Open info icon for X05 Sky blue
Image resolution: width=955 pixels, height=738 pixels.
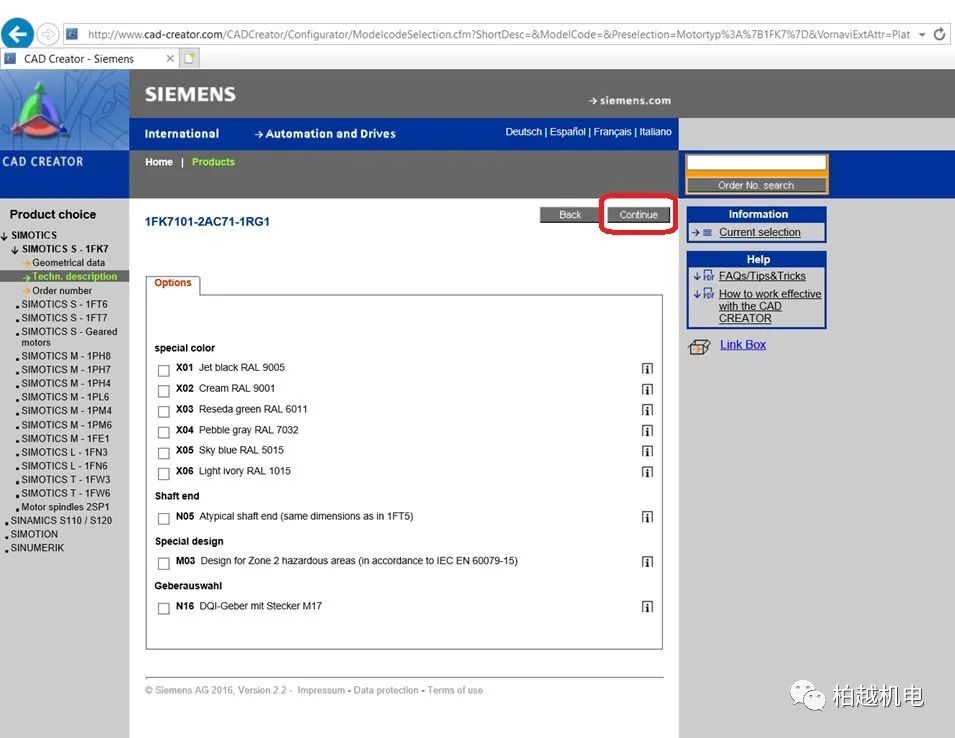click(647, 451)
